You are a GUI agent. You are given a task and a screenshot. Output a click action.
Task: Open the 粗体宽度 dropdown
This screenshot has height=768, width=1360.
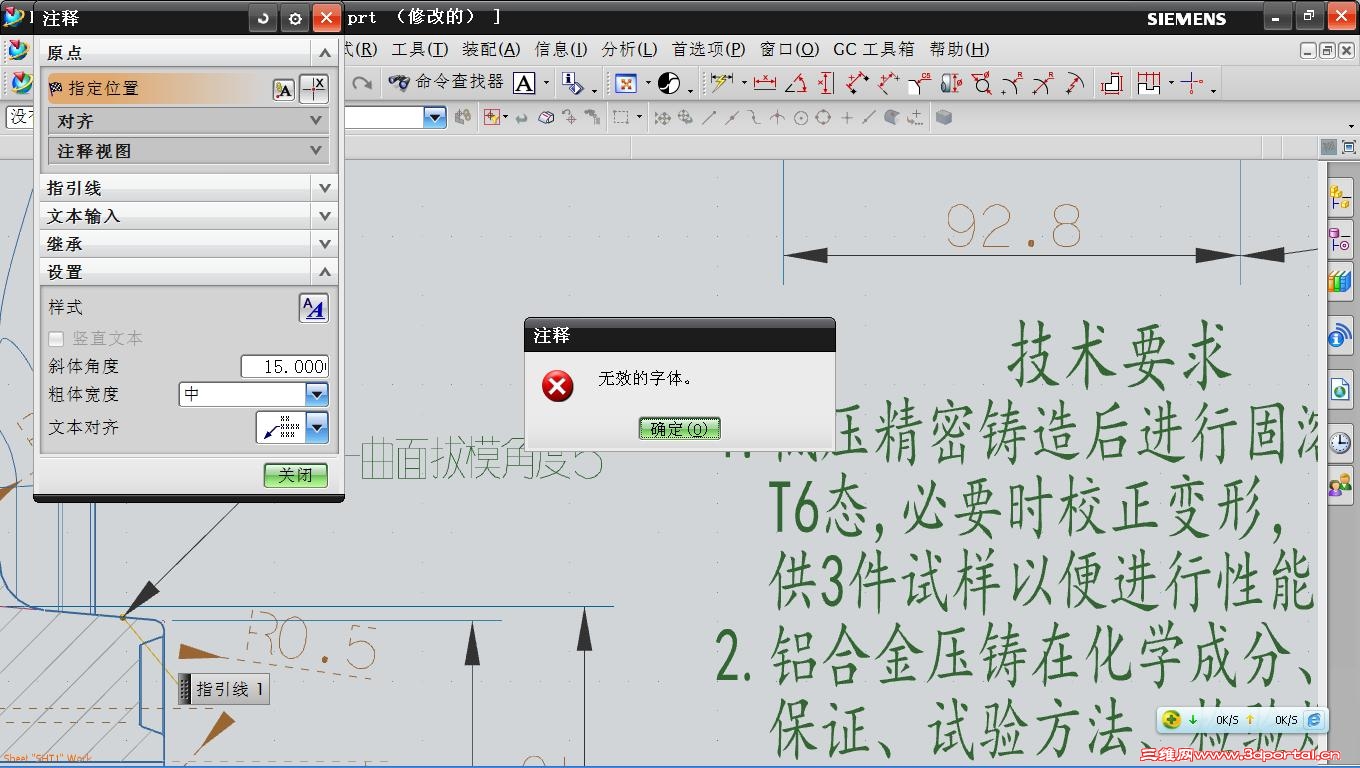(316, 394)
